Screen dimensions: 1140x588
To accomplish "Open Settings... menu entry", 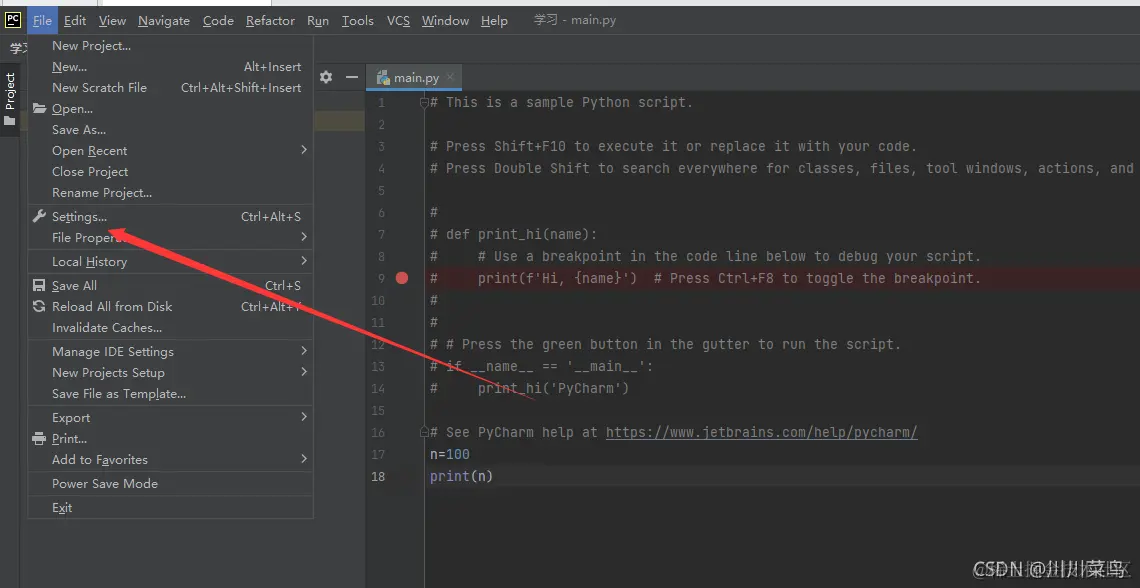I will coord(170,217).
